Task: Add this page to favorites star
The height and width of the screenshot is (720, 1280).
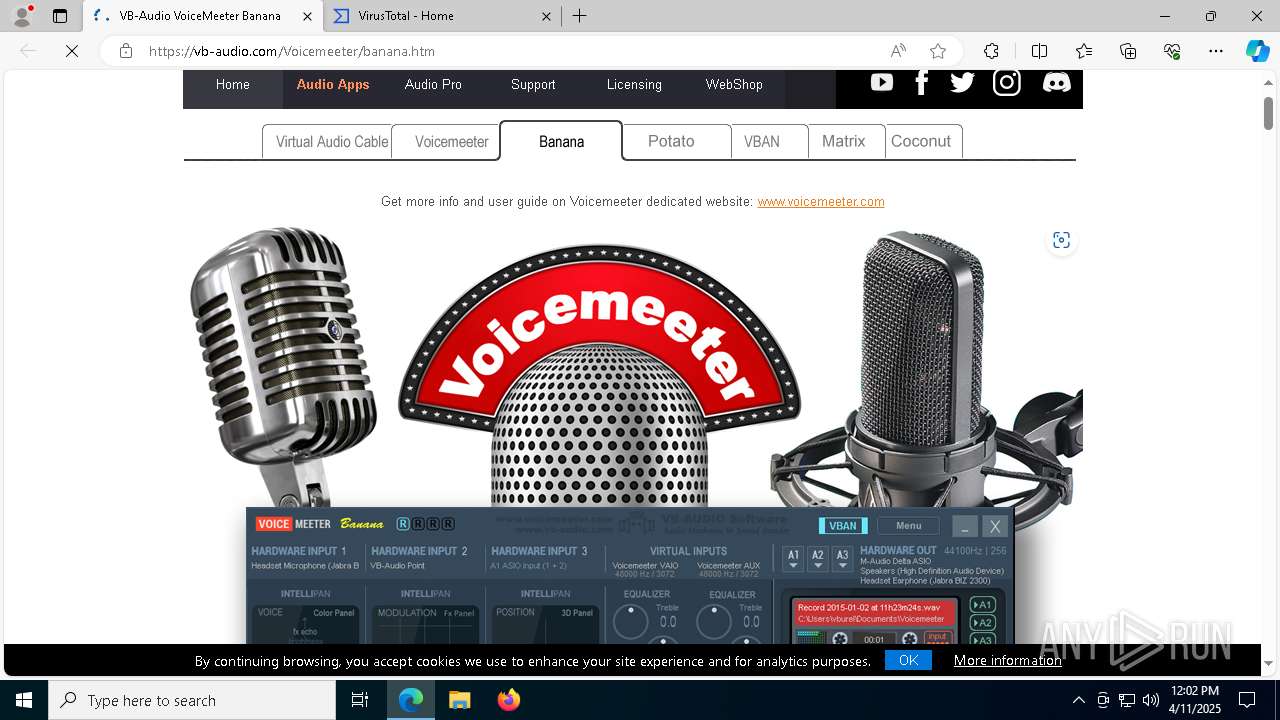Action: [x=938, y=51]
